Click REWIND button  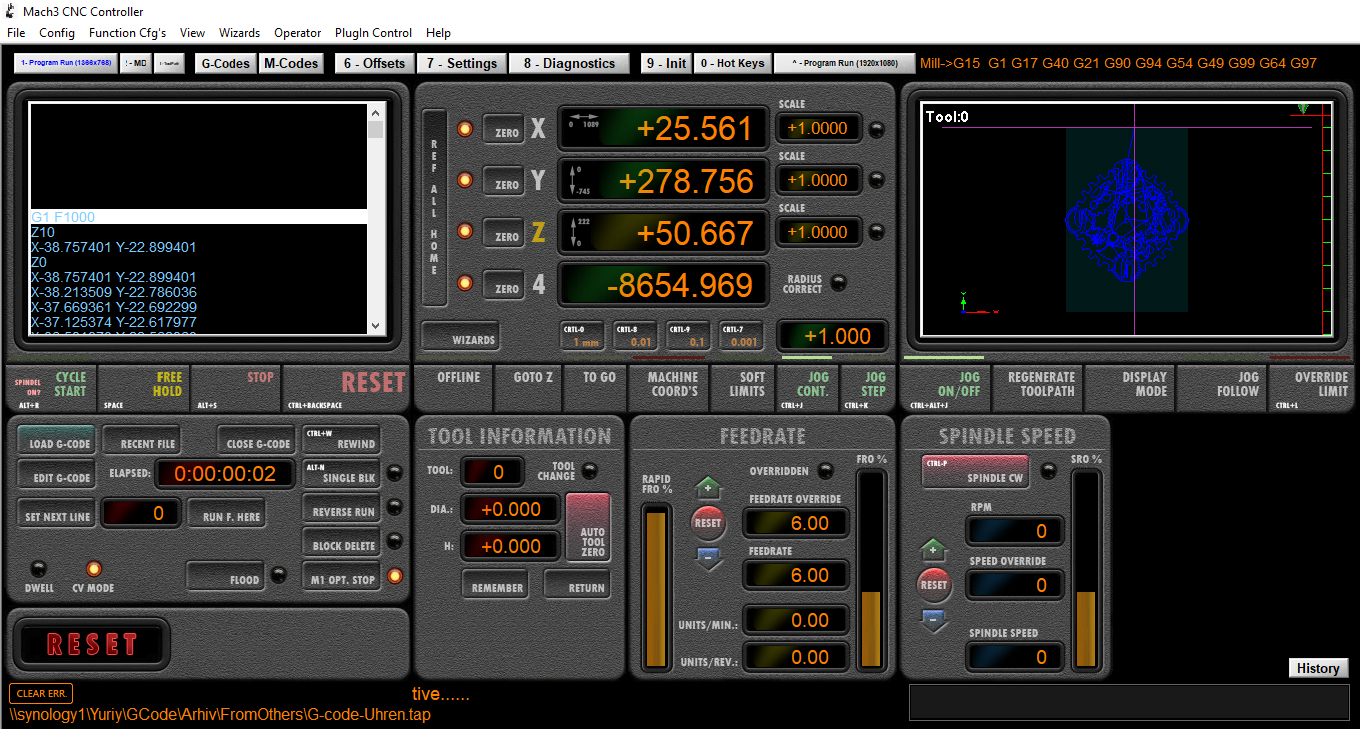point(342,440)
